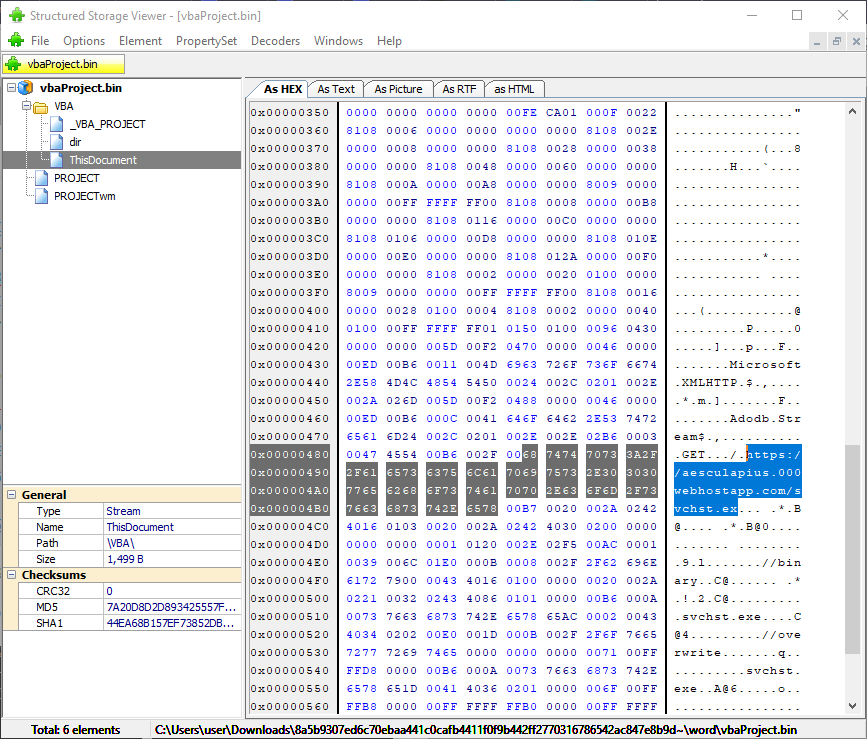Click the vbaProject.bin root storage icon
Screen dimensions: 867x739
(x=25, y=88)
